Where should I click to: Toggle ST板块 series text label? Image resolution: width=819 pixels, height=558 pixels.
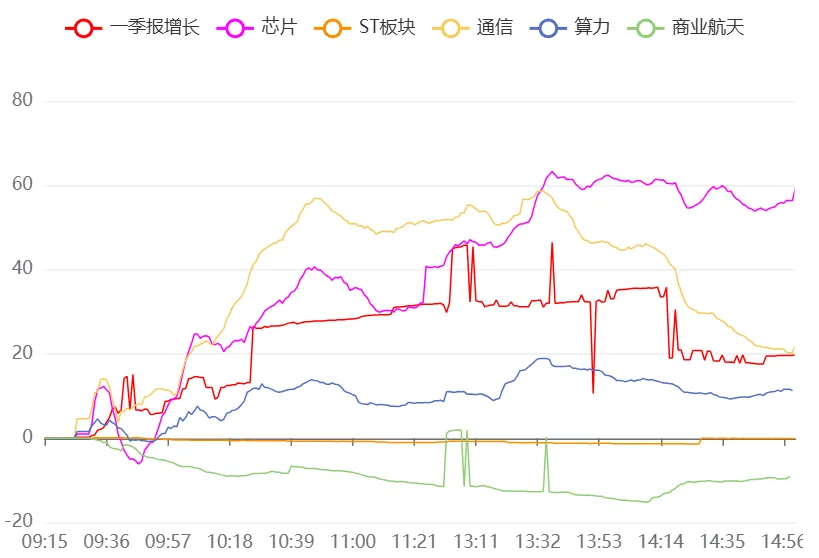click(x=387, y=27)
